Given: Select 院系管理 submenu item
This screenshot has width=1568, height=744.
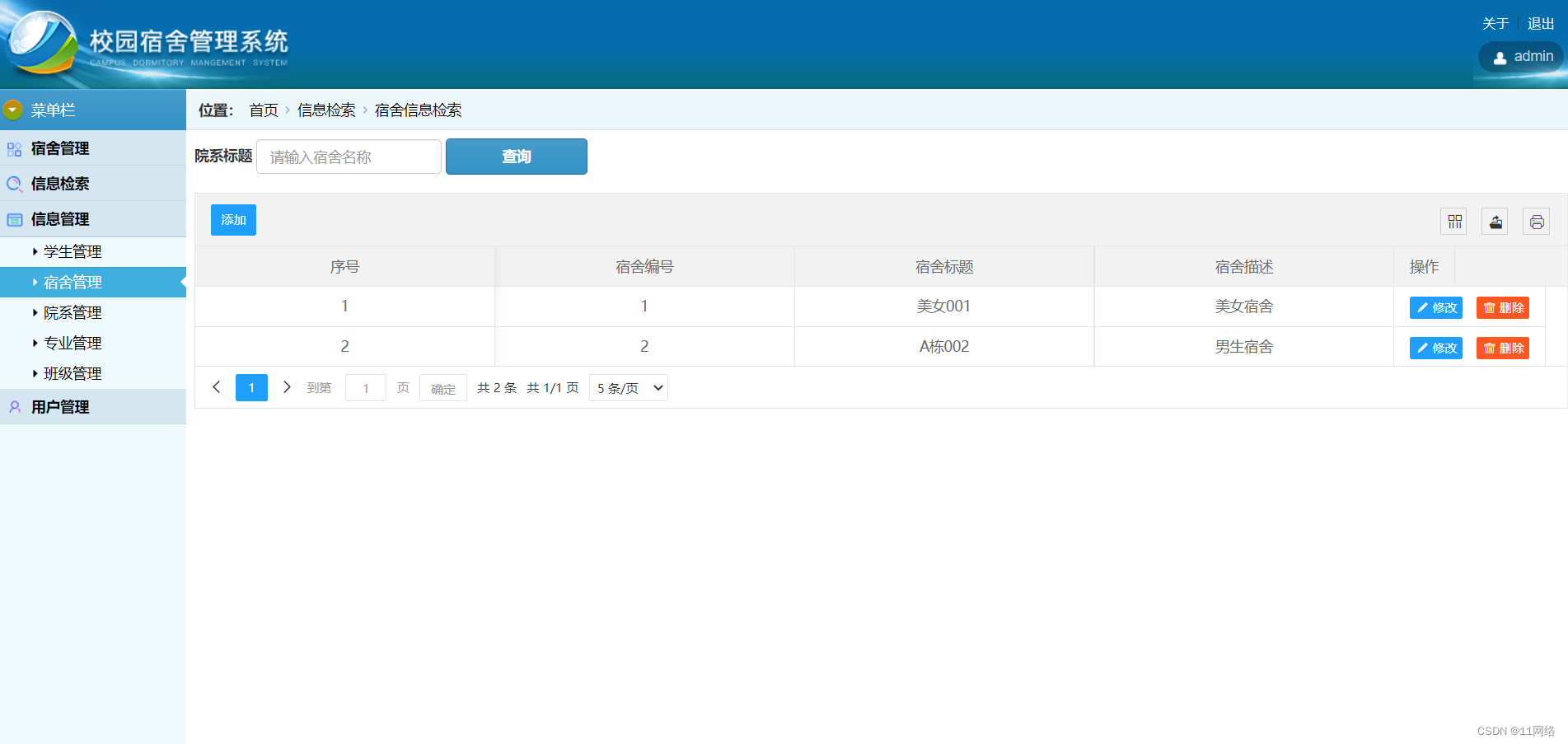Looking at the screenshot, I should click(x=73, y=313).
